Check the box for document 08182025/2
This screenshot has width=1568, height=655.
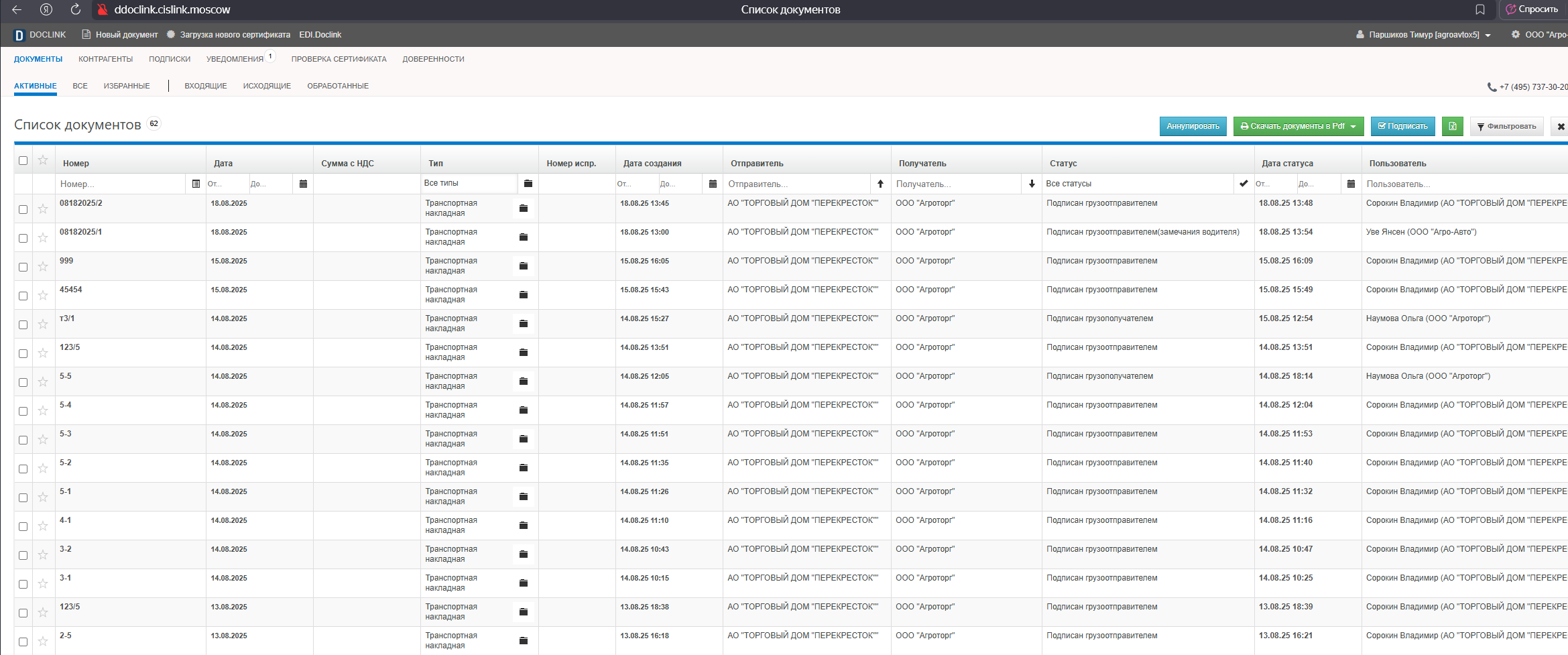[x=23, y=209]
